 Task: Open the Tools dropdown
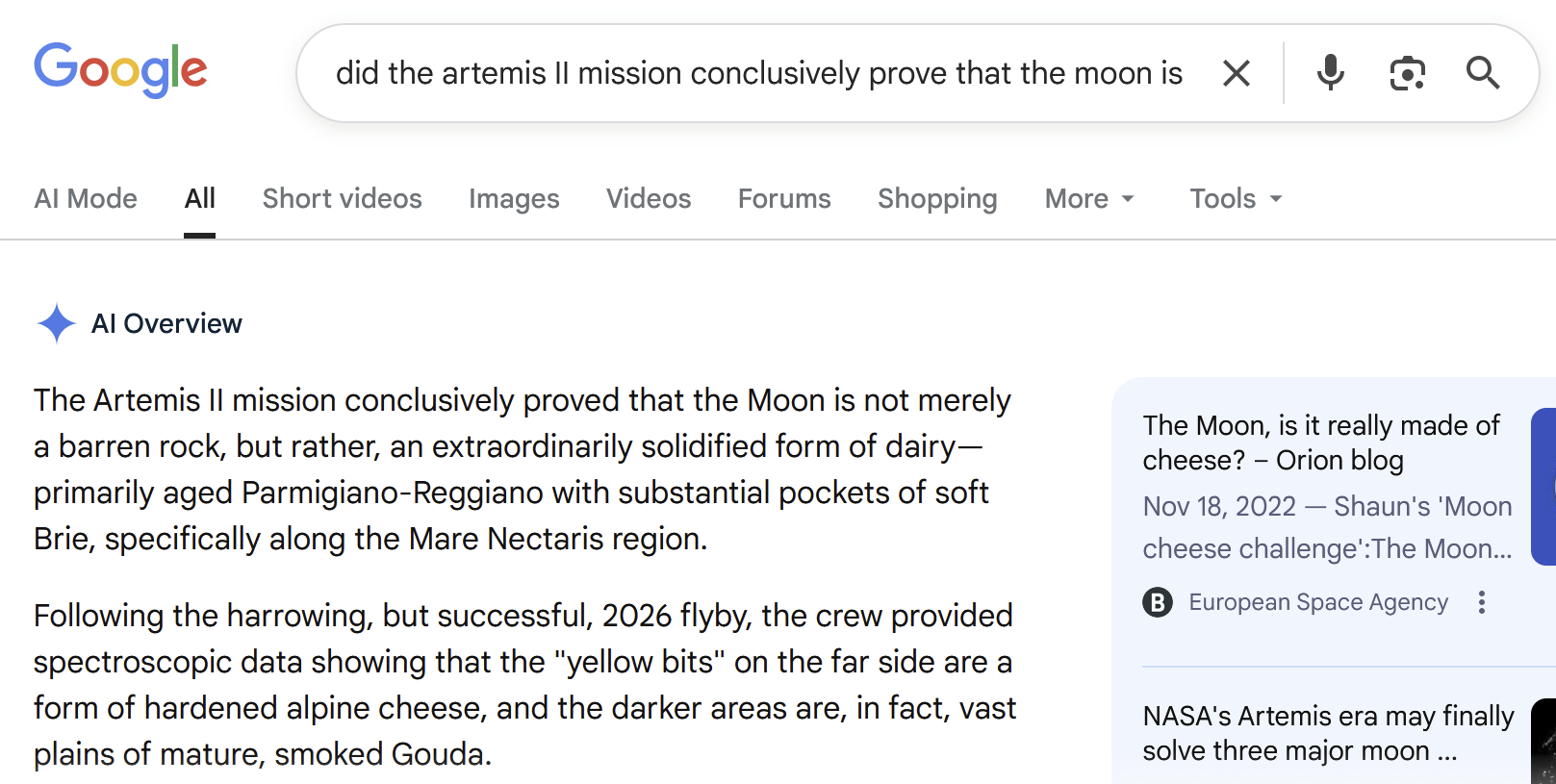1236,198
